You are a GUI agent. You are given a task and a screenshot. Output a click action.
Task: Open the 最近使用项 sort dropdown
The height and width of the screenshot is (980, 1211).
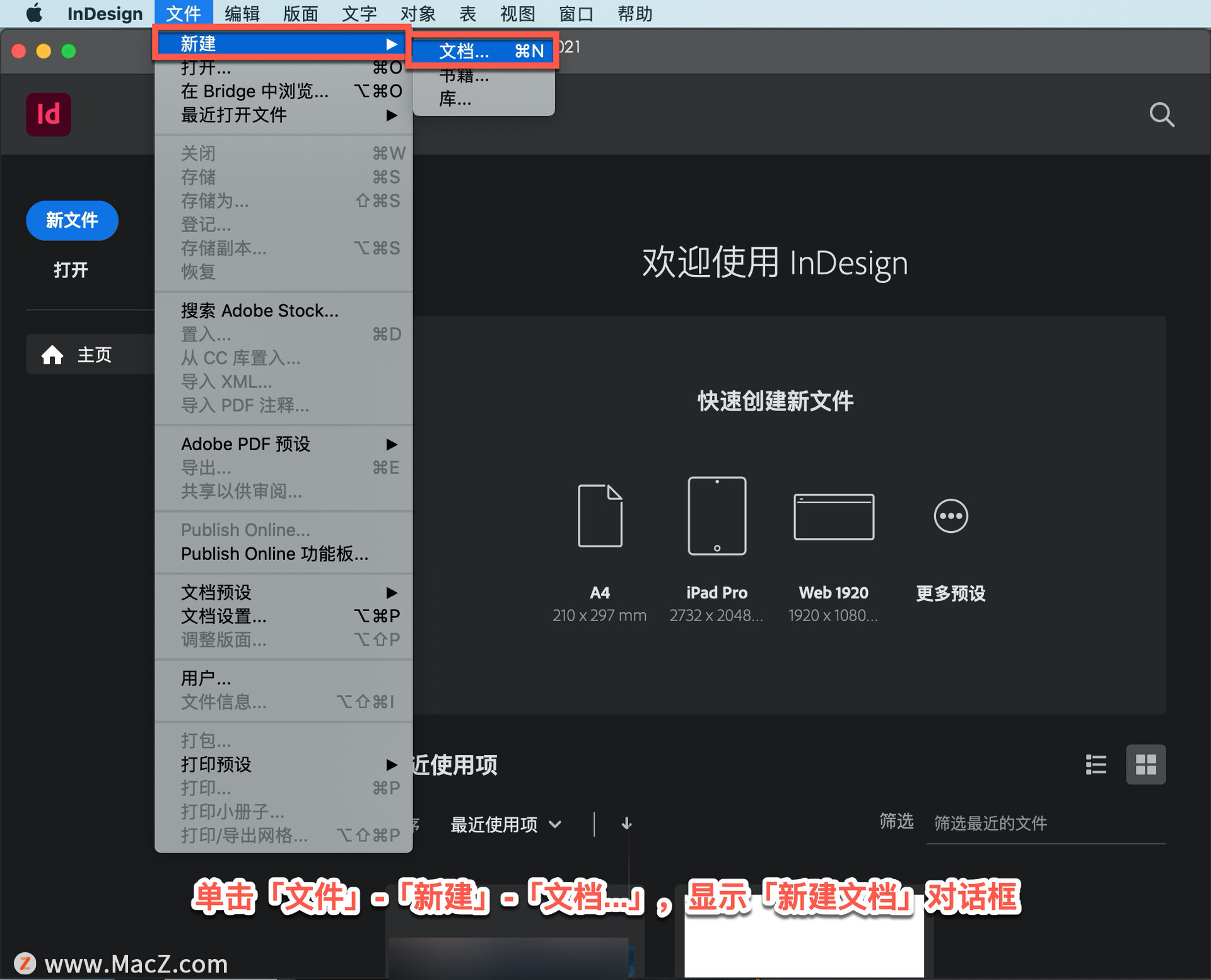coord(506,824)
